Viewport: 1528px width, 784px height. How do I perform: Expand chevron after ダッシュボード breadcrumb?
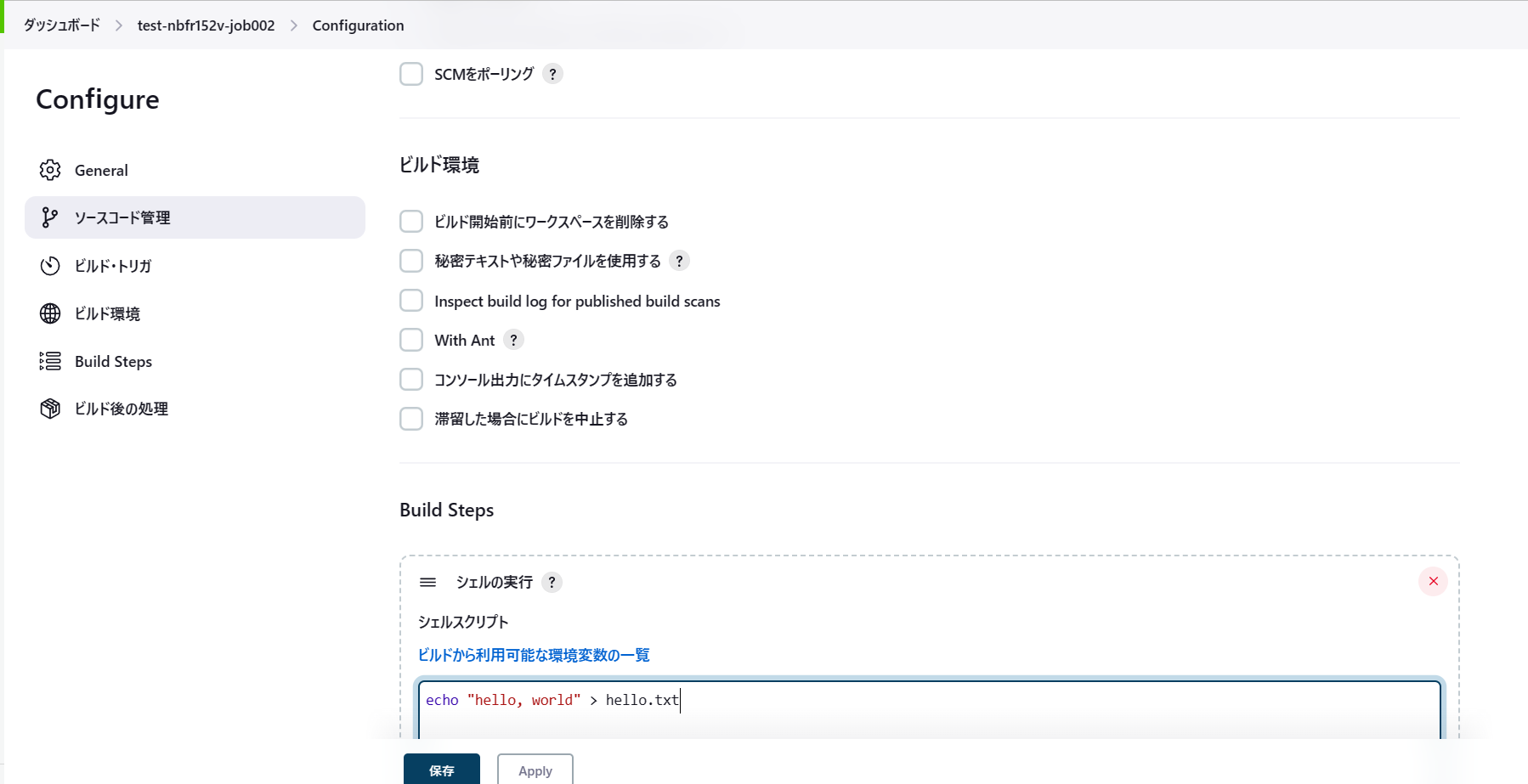(119, 25)
